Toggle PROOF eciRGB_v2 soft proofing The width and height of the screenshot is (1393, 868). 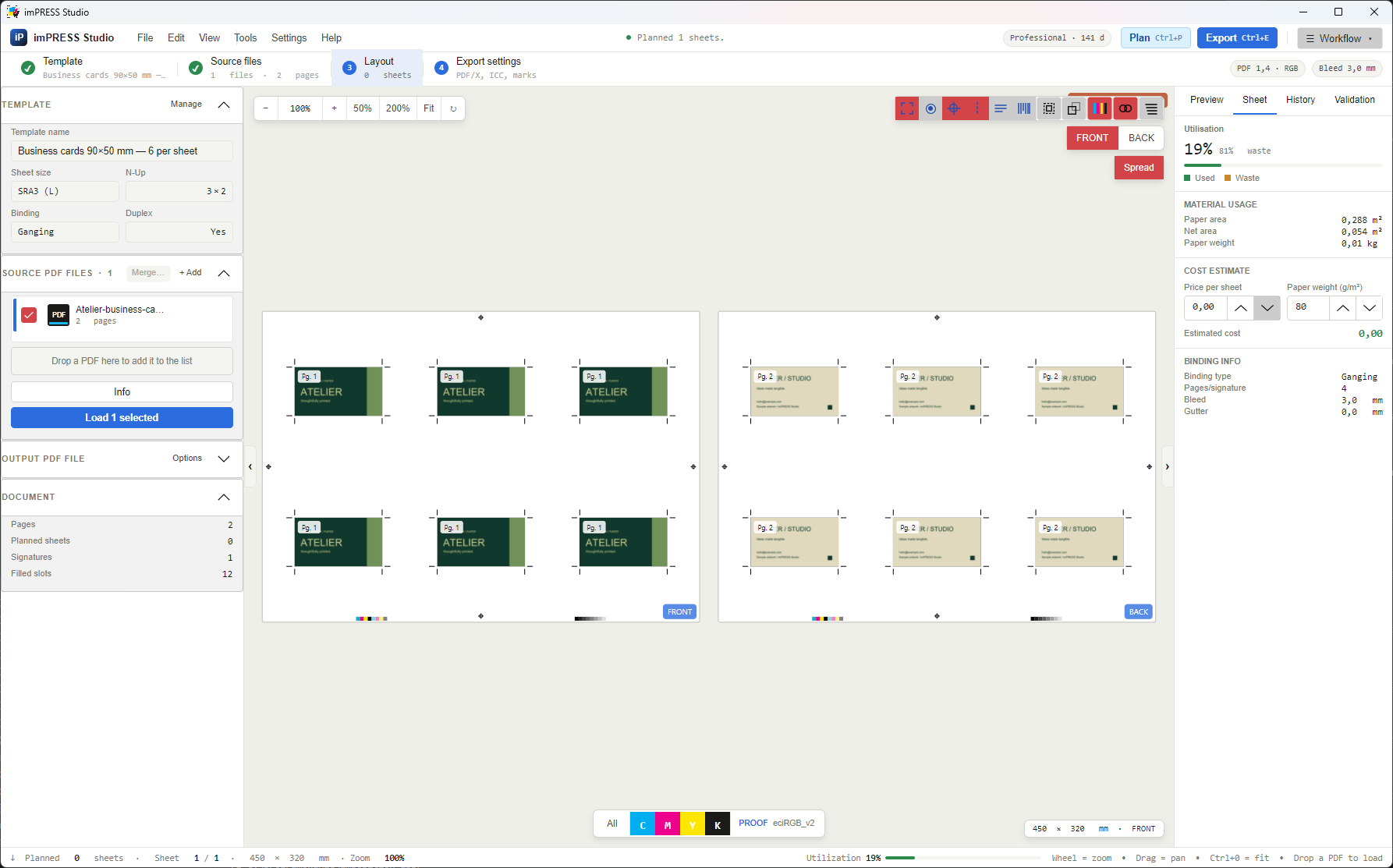pos(777,824)
